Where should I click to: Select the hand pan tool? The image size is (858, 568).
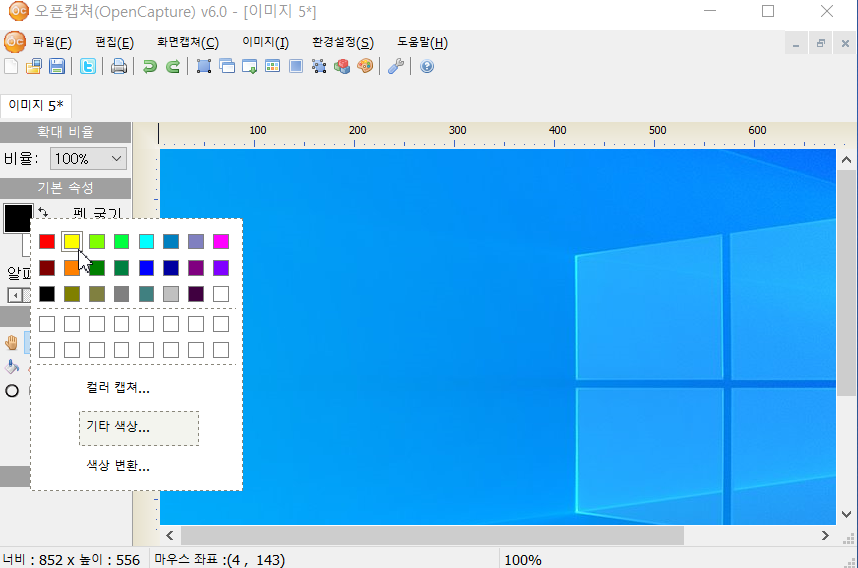tap(11, 343)
